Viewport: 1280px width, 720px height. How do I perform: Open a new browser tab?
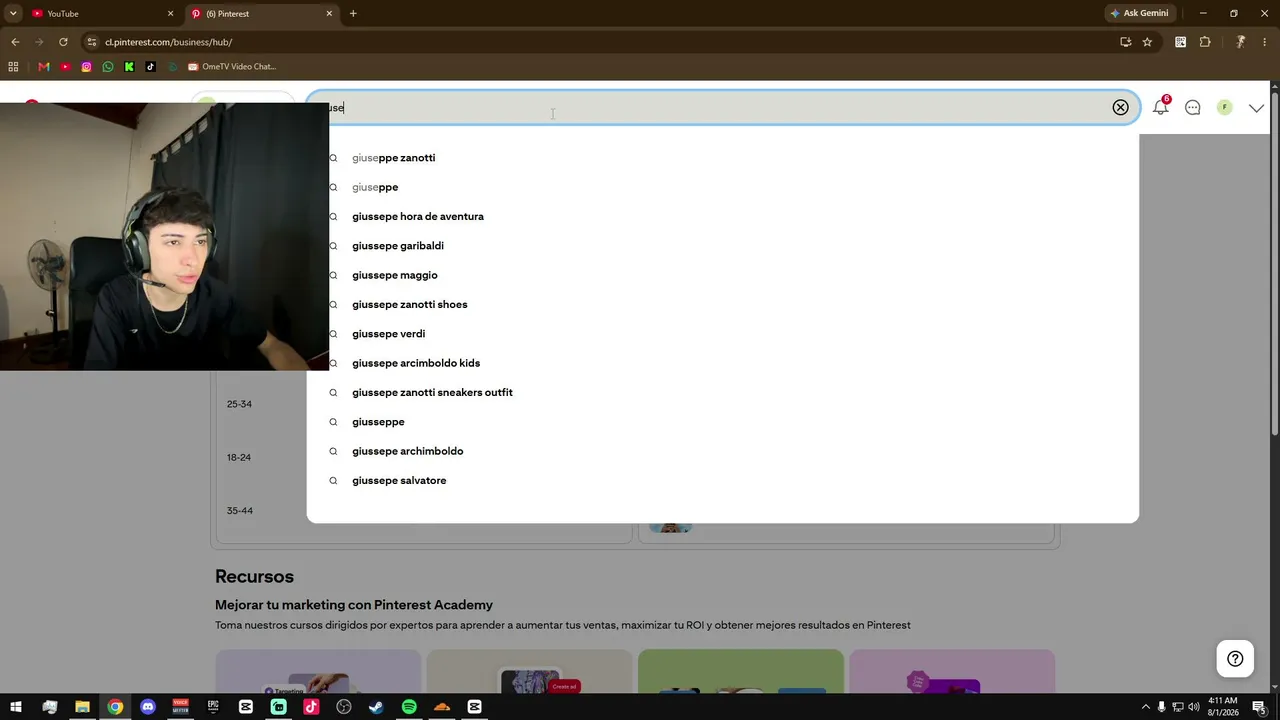pyautogui.click(x=353, y=14)
